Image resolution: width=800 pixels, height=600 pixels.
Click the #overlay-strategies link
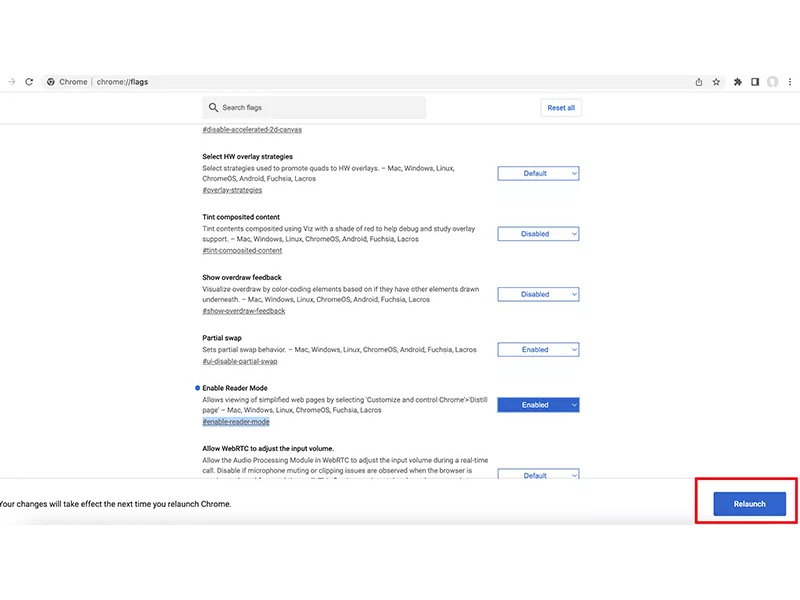(232, 190)
